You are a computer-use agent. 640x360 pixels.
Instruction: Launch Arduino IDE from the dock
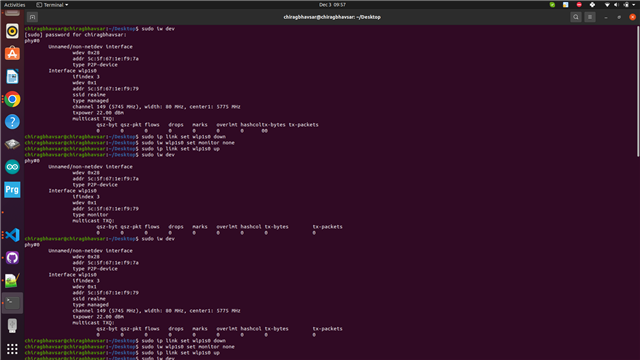click(x=12, y=167)
